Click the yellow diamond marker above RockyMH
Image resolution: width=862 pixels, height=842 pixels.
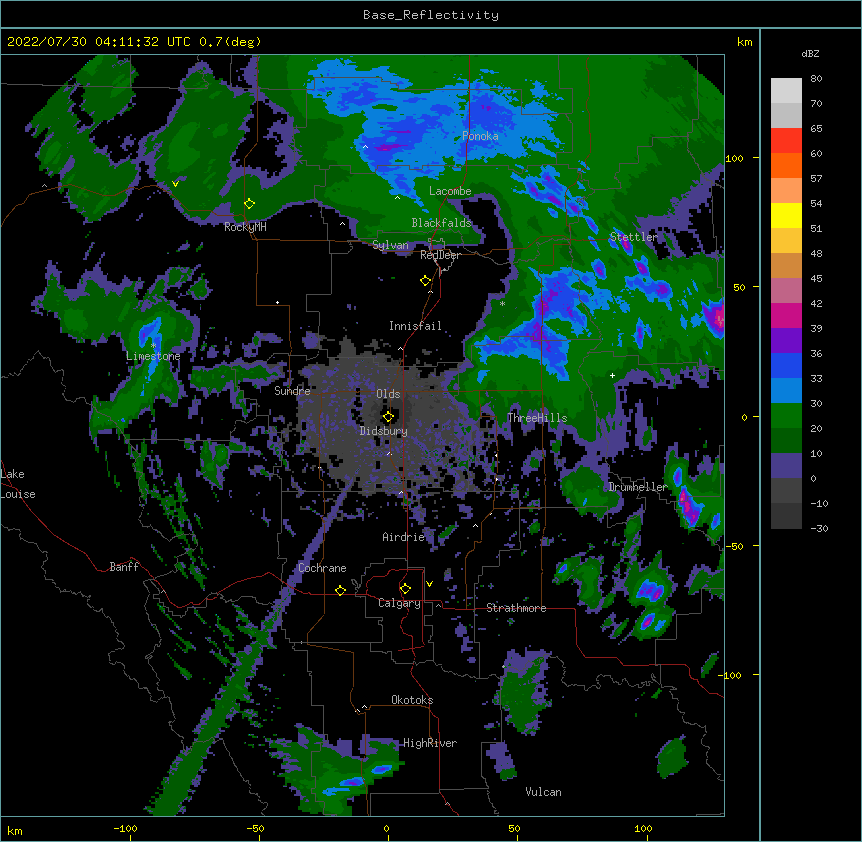pos(249,204)
